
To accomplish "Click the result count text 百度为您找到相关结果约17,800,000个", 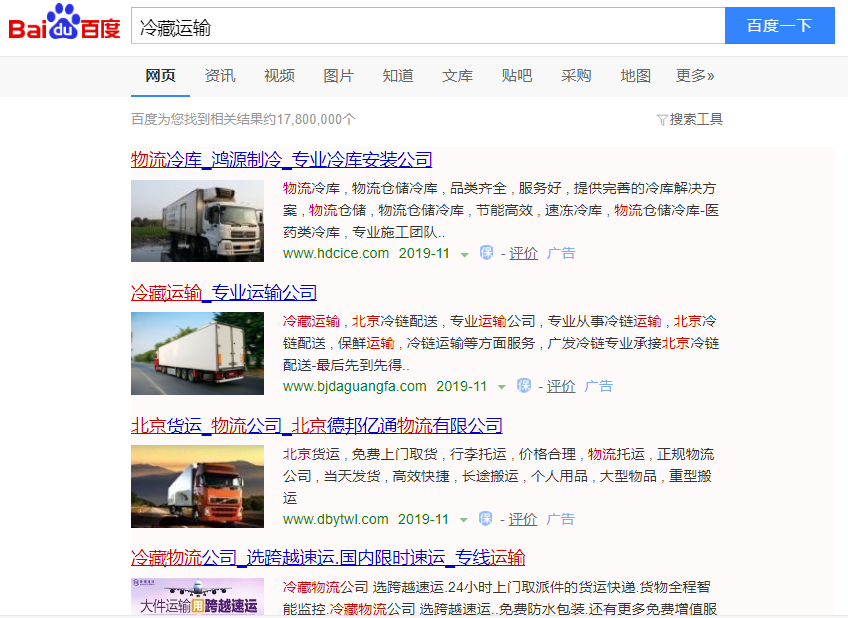I will click(243, 119).
